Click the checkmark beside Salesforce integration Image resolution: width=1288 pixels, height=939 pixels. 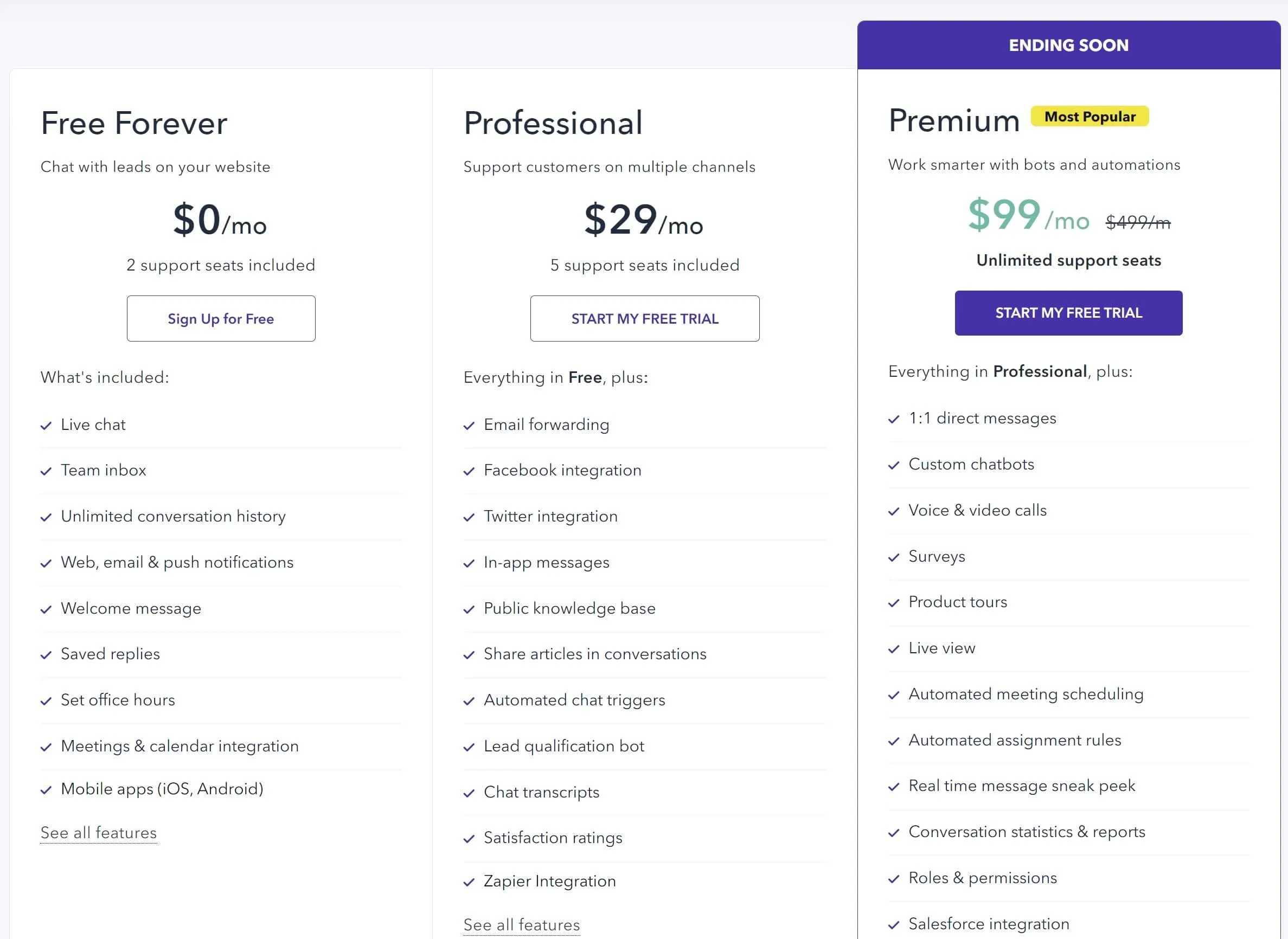[x=894, y=925]
